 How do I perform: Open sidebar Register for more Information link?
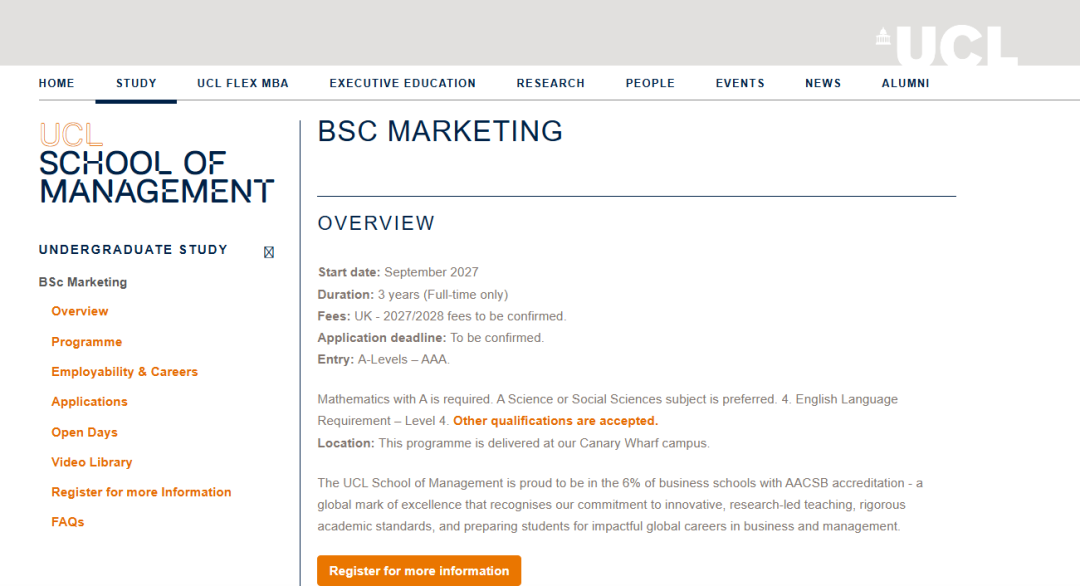[x=141, y=492]
